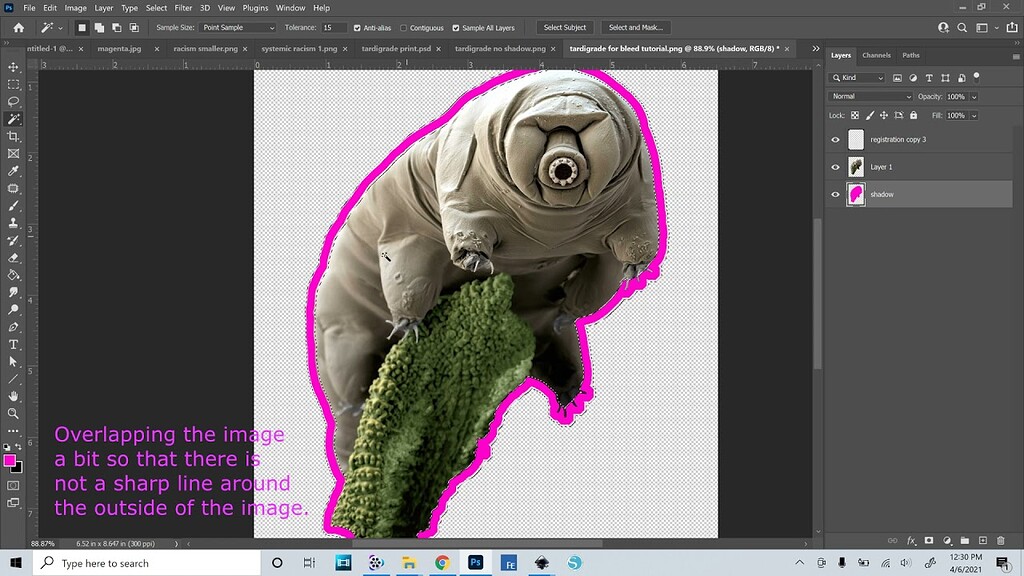Pick the Horizontal Type tool
Screen dimensions: 1024x576
13,344
